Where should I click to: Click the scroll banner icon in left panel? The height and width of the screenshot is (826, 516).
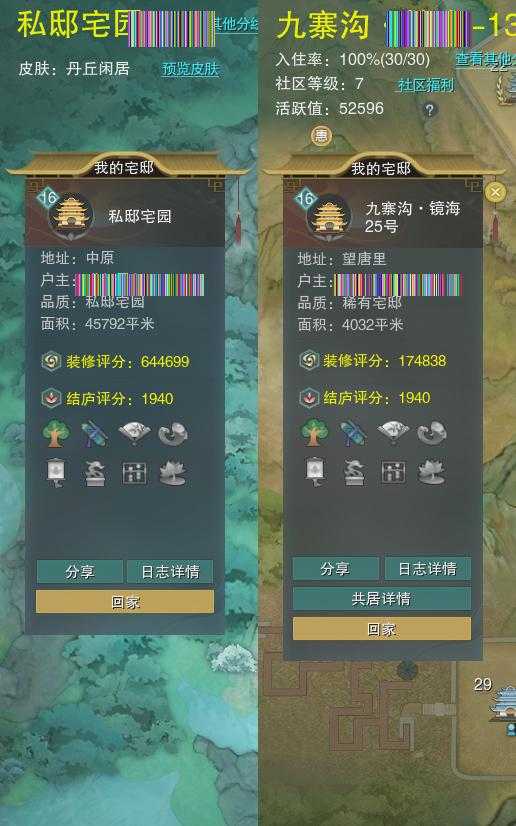pyautogui.click(x=56, y=472)
